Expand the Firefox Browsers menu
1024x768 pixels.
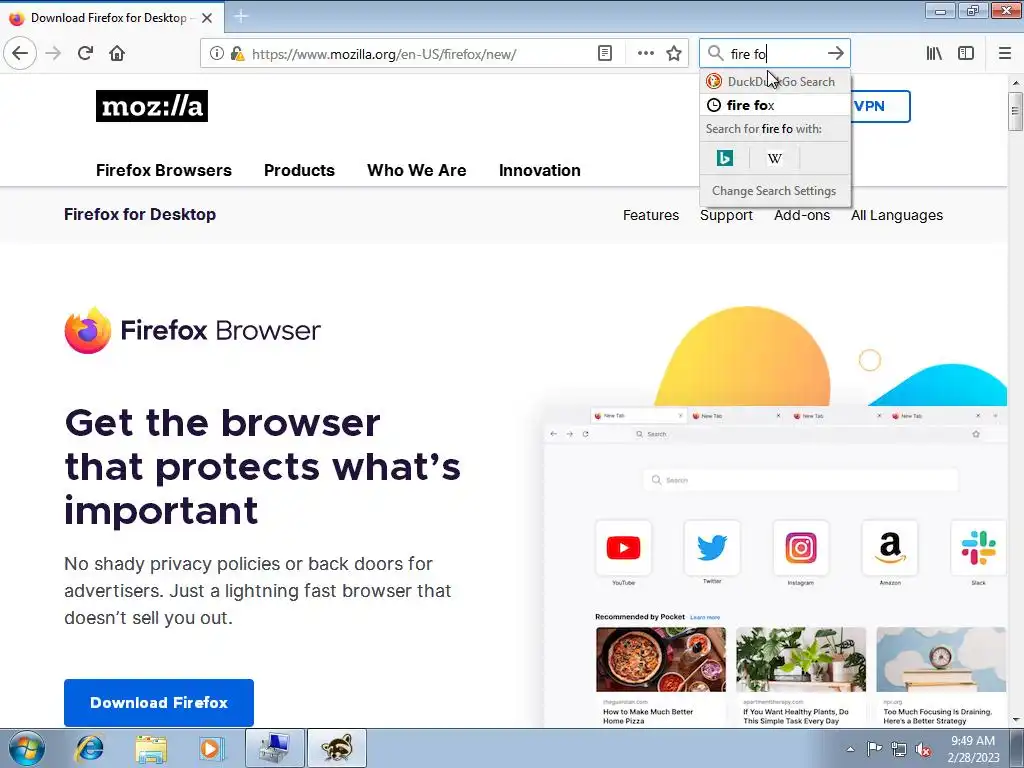tap(164, 170)
